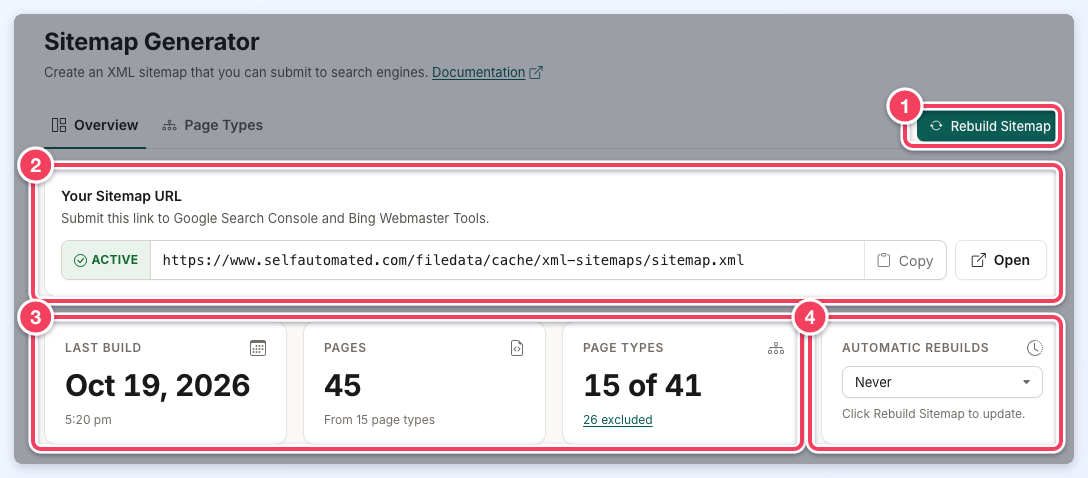The height and width of the screenshot is (478, 1088).
Task: Click the Your Sitemap URL heading
Action: coord(121,196)
